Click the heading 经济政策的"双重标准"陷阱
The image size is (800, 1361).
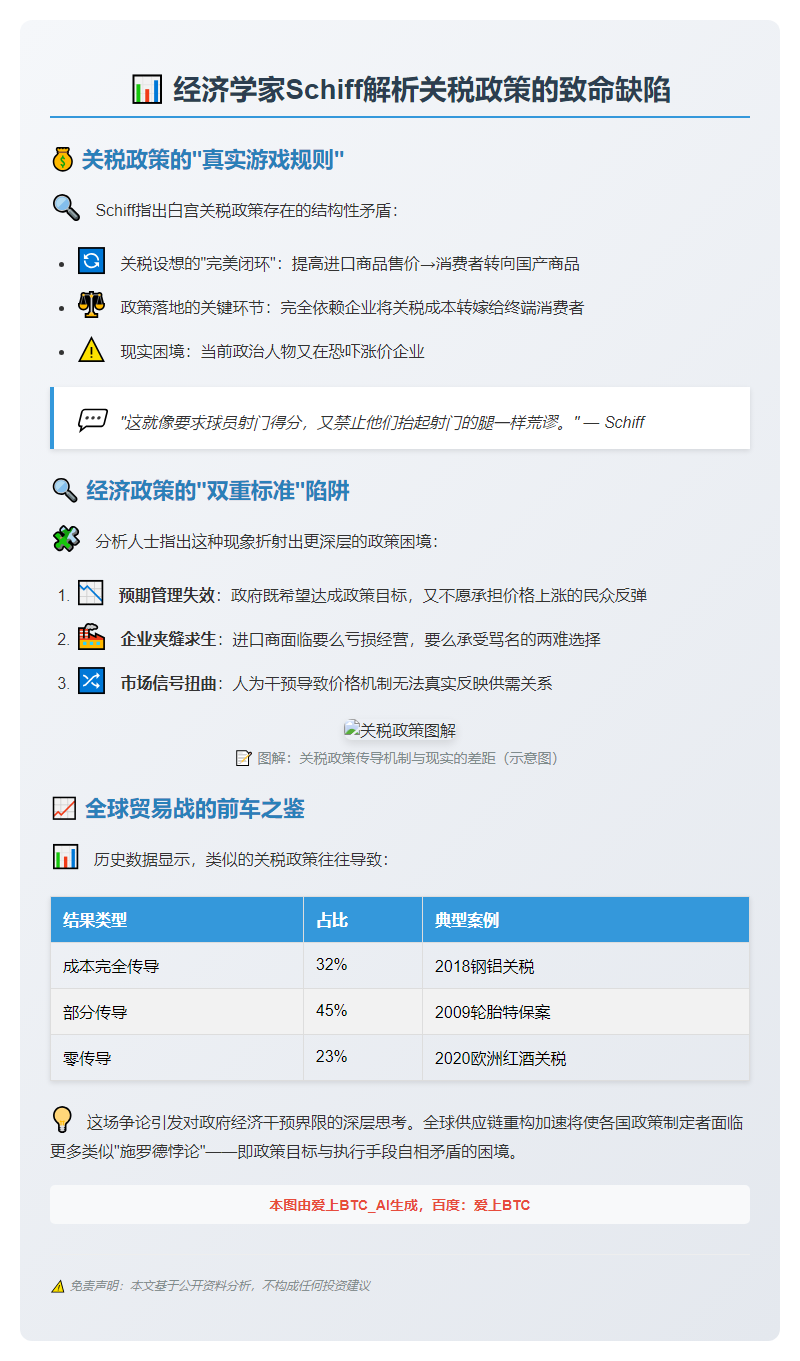(217, 491)
